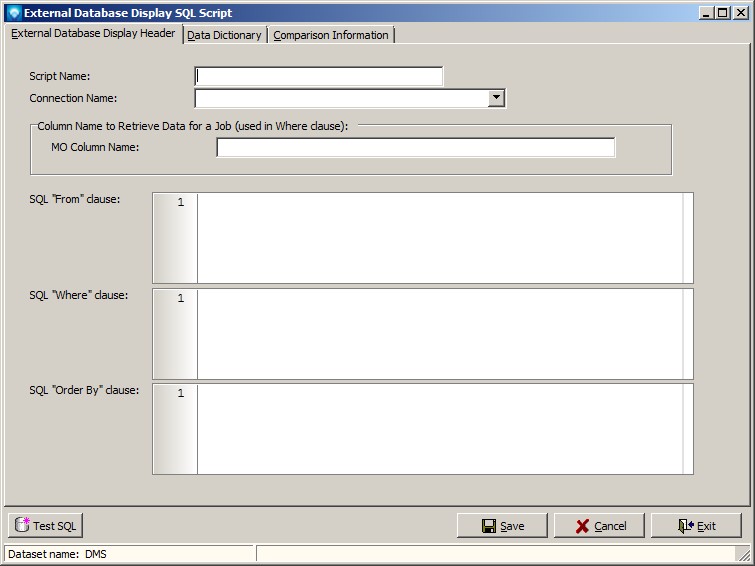The width and height of the screenshot is (755, 566).
Task: Focus the Script Name text field
Action: pyautogui.click(x=318, y=76)
